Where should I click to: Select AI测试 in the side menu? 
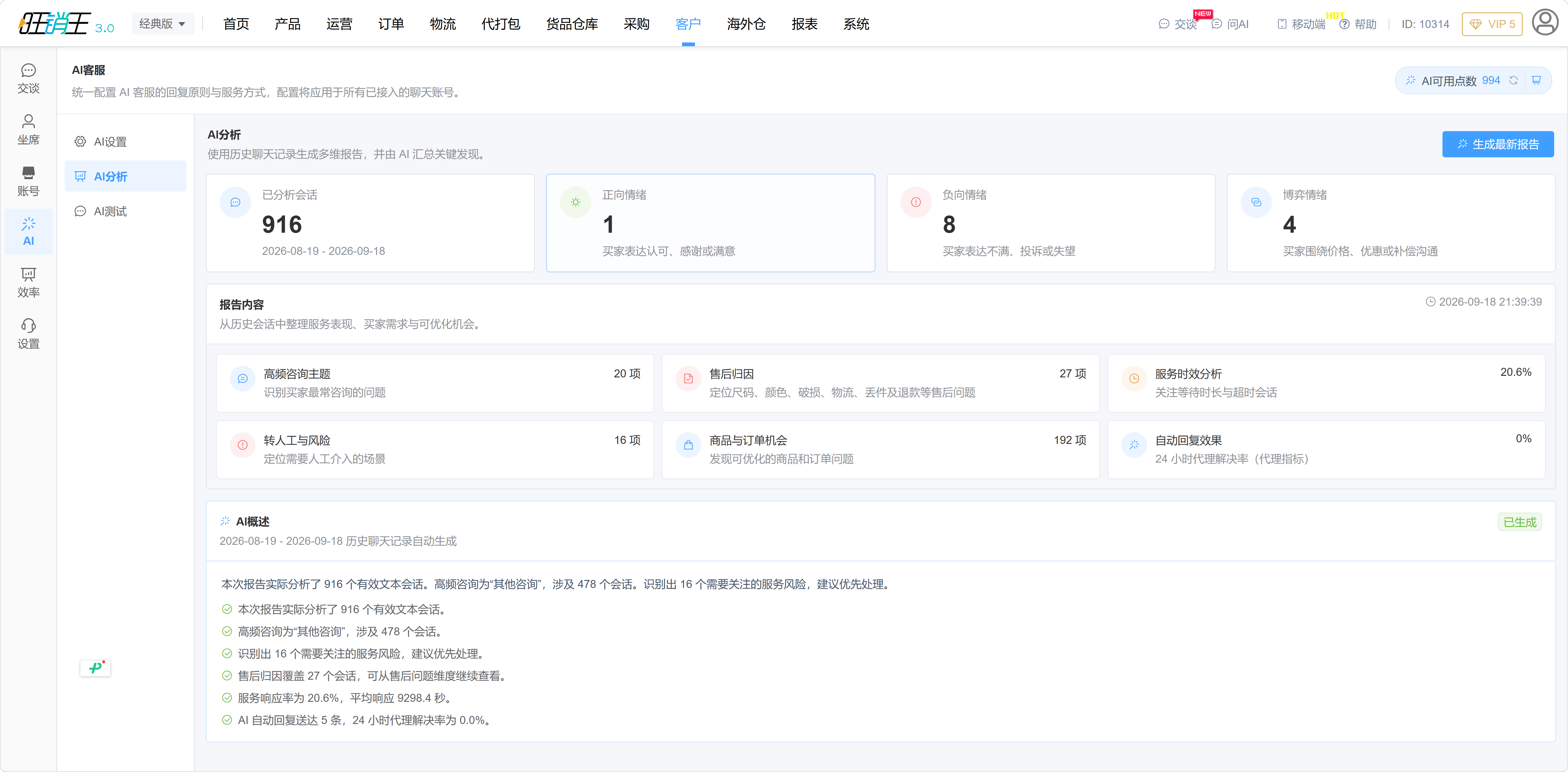(x=126, y=211)
